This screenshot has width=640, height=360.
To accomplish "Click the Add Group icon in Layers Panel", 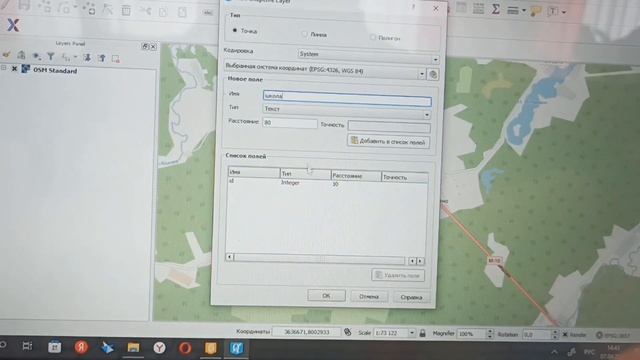I will [x=21, y=55].
